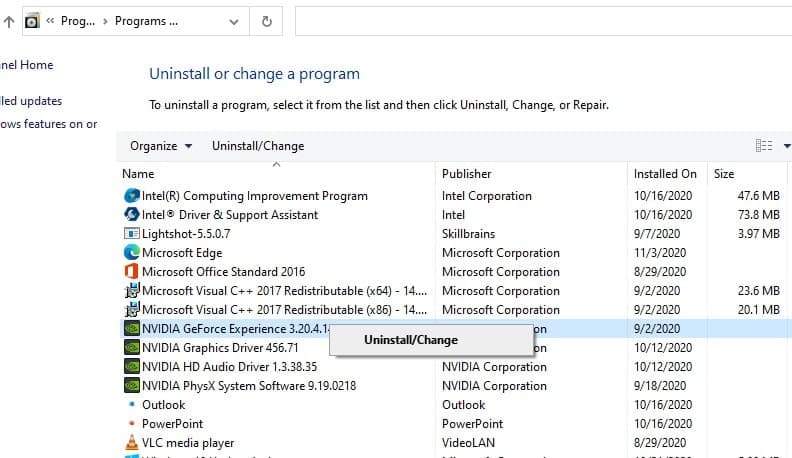Click Visual C++ 2017 x86 installer icon
This screenshot has height=458, width=792.
pos(132,309)
